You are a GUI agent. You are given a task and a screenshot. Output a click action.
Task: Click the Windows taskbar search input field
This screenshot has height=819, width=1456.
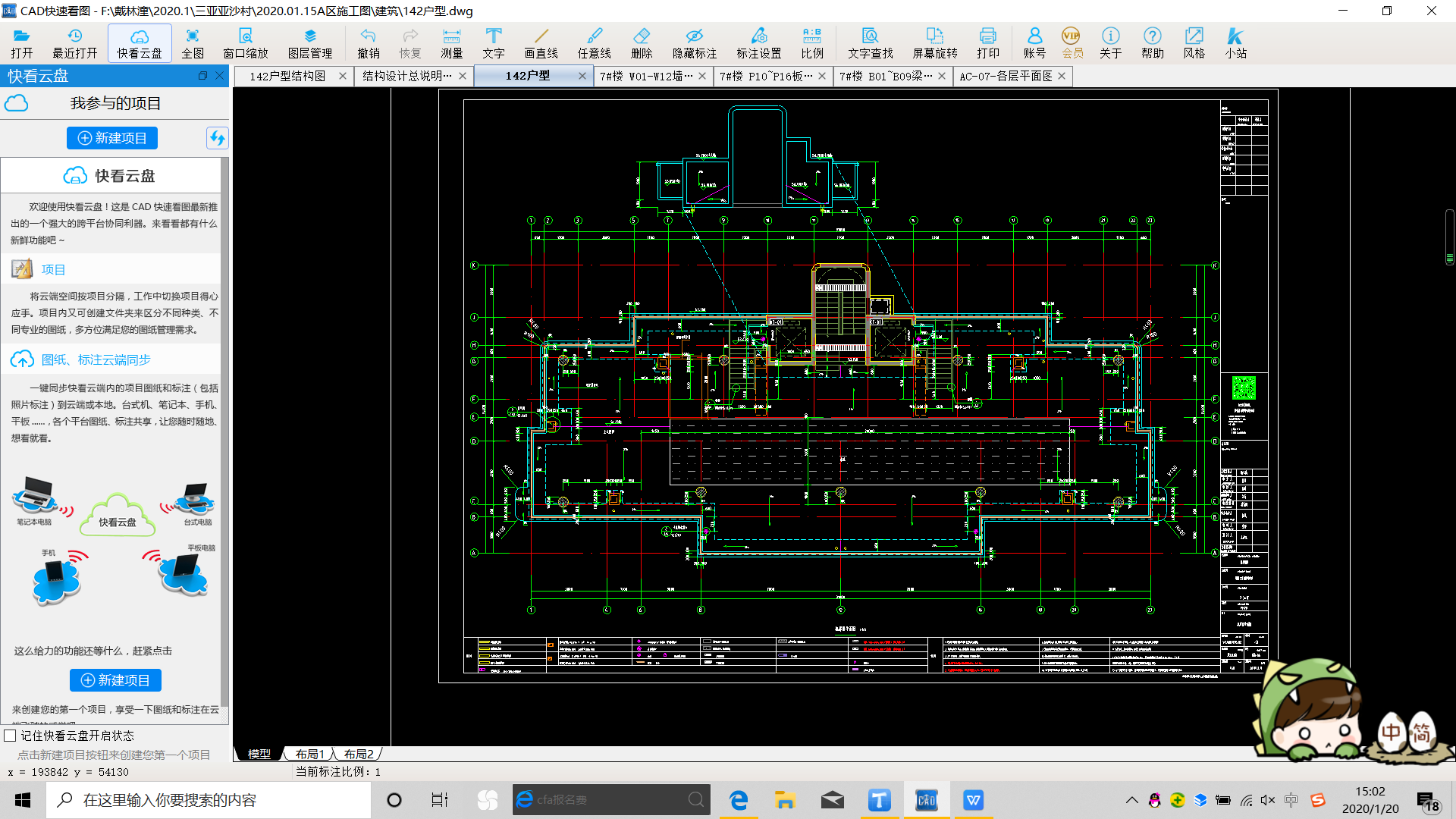pos(209,800)
